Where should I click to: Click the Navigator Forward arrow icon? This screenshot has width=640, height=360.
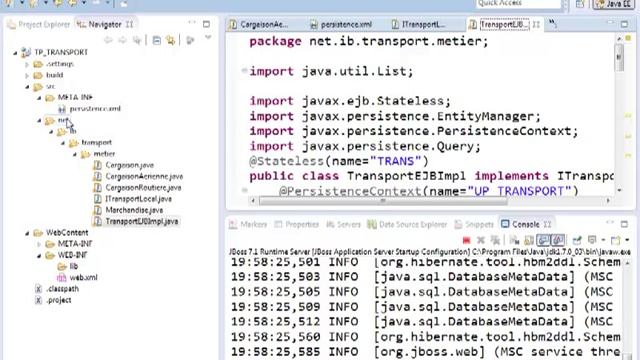point(122,40)
